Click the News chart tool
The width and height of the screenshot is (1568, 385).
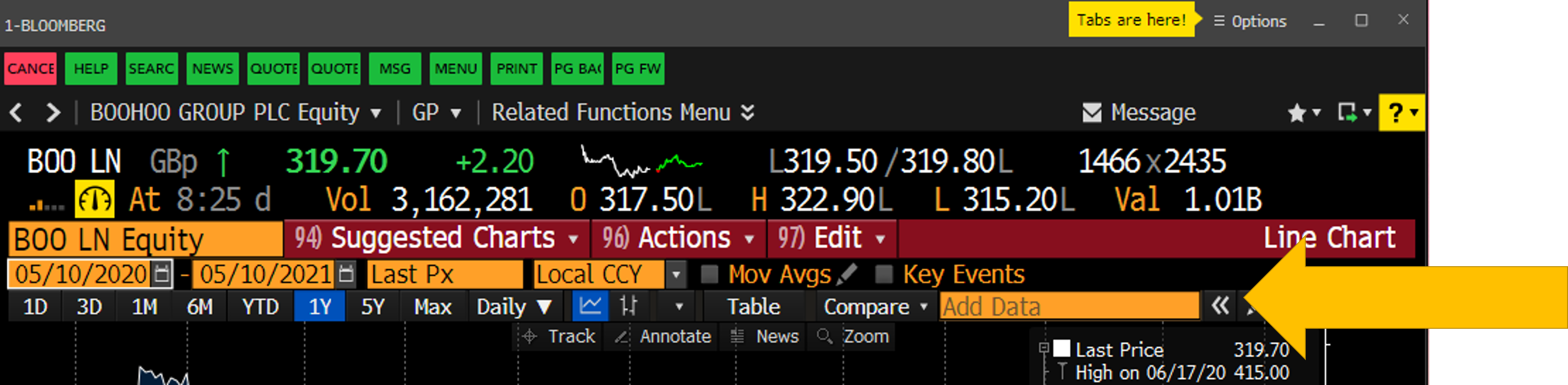[x=765, y=337]
